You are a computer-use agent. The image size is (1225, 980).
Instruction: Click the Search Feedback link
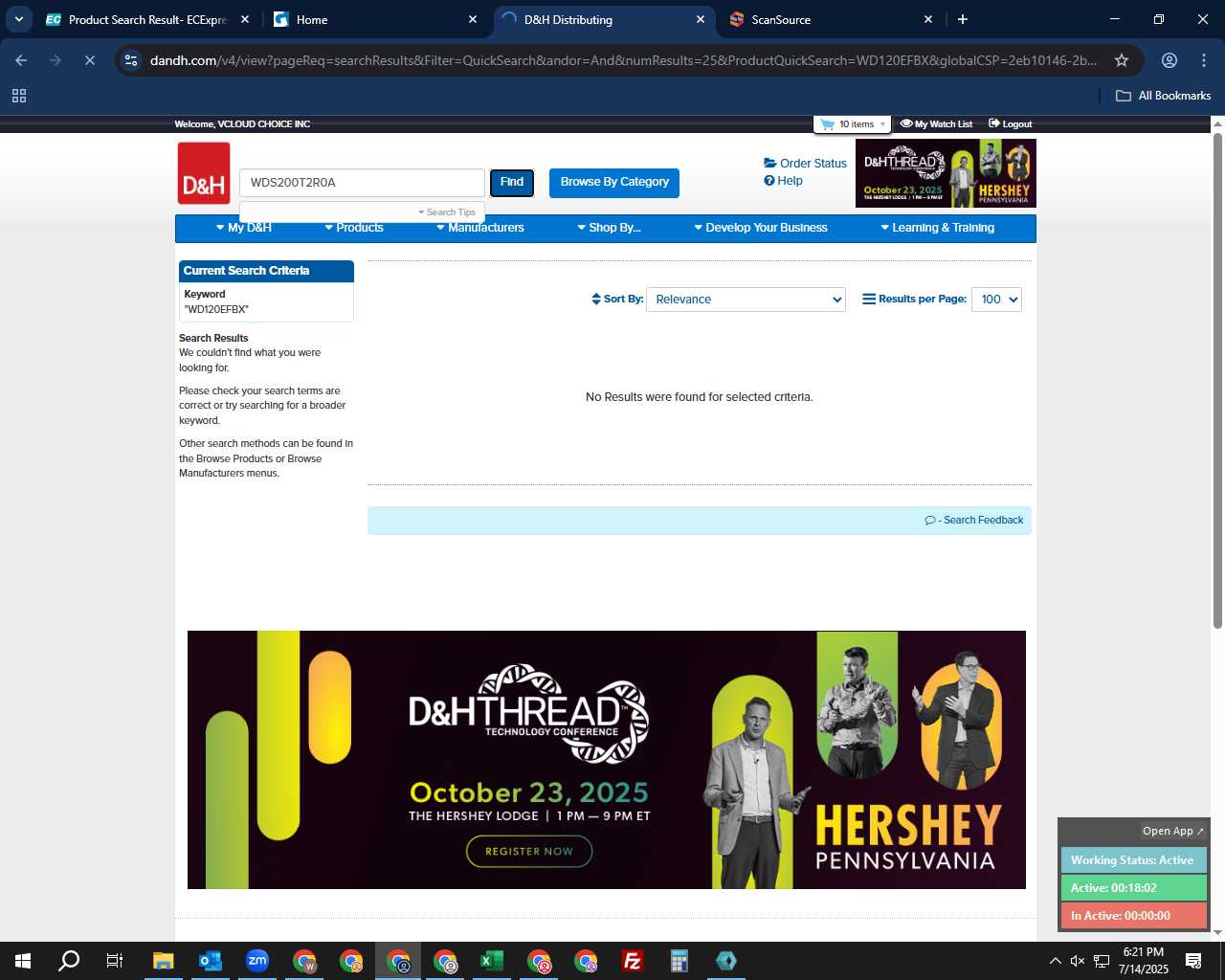(x=974, y=521)
